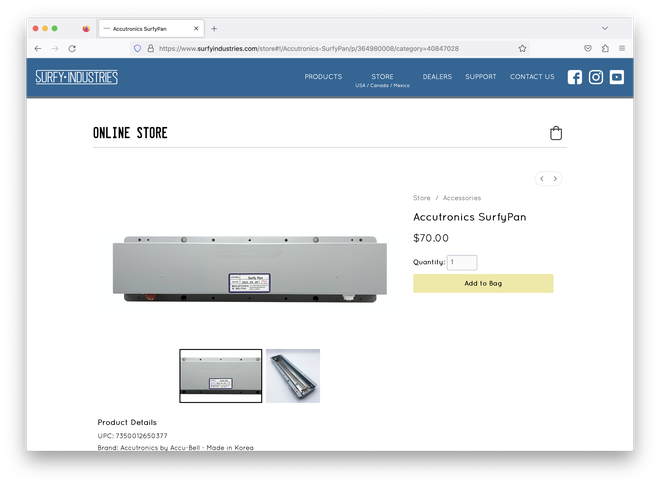
Task: Click the Store breadcrumb link
Action: tap(422, 198)
